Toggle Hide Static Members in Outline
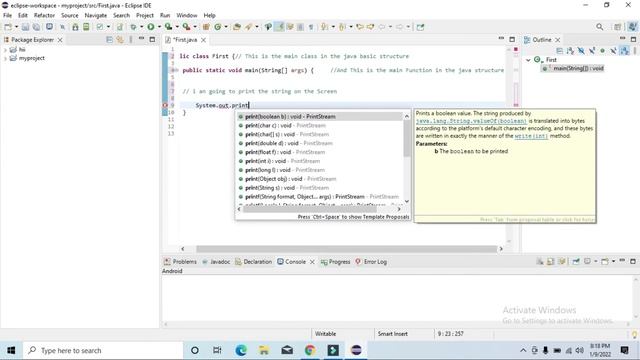This screenshot has height=360, width=640. coord(592,51)
